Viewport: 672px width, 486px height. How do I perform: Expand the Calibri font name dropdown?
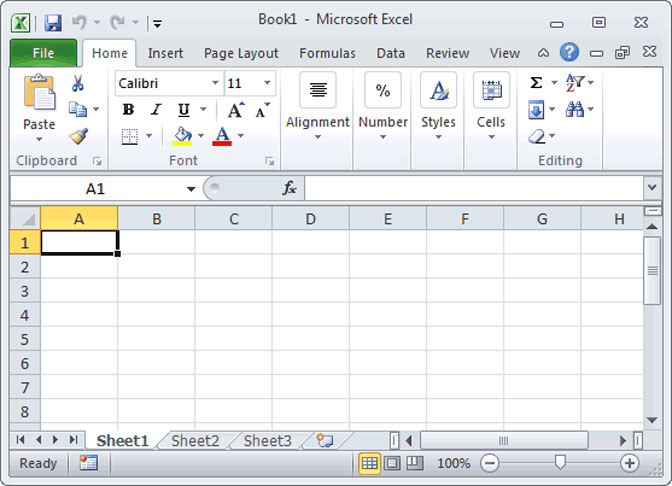[x=215, y=83]
